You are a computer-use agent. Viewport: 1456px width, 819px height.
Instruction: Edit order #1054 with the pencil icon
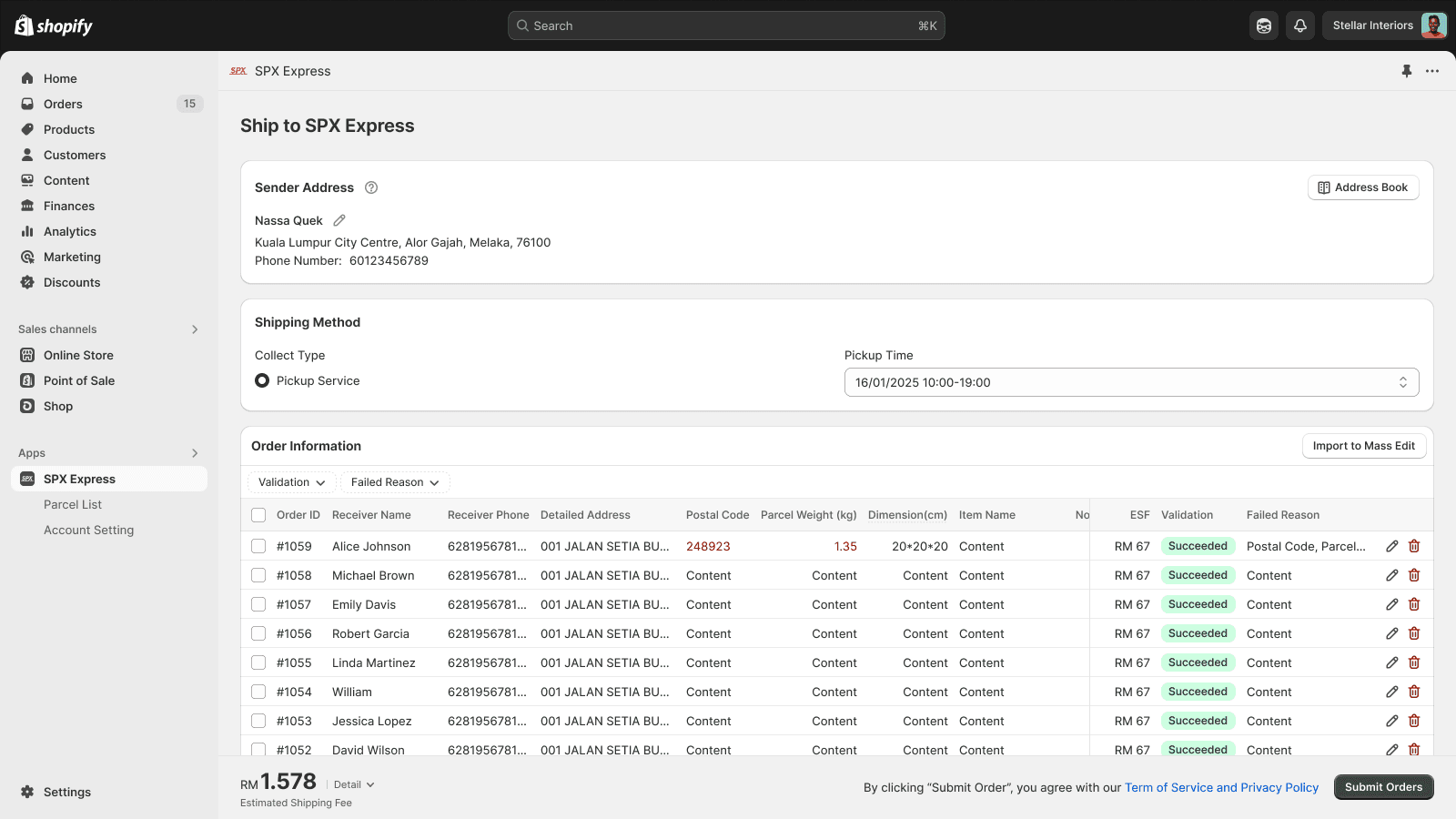(x=1392, y=692)
